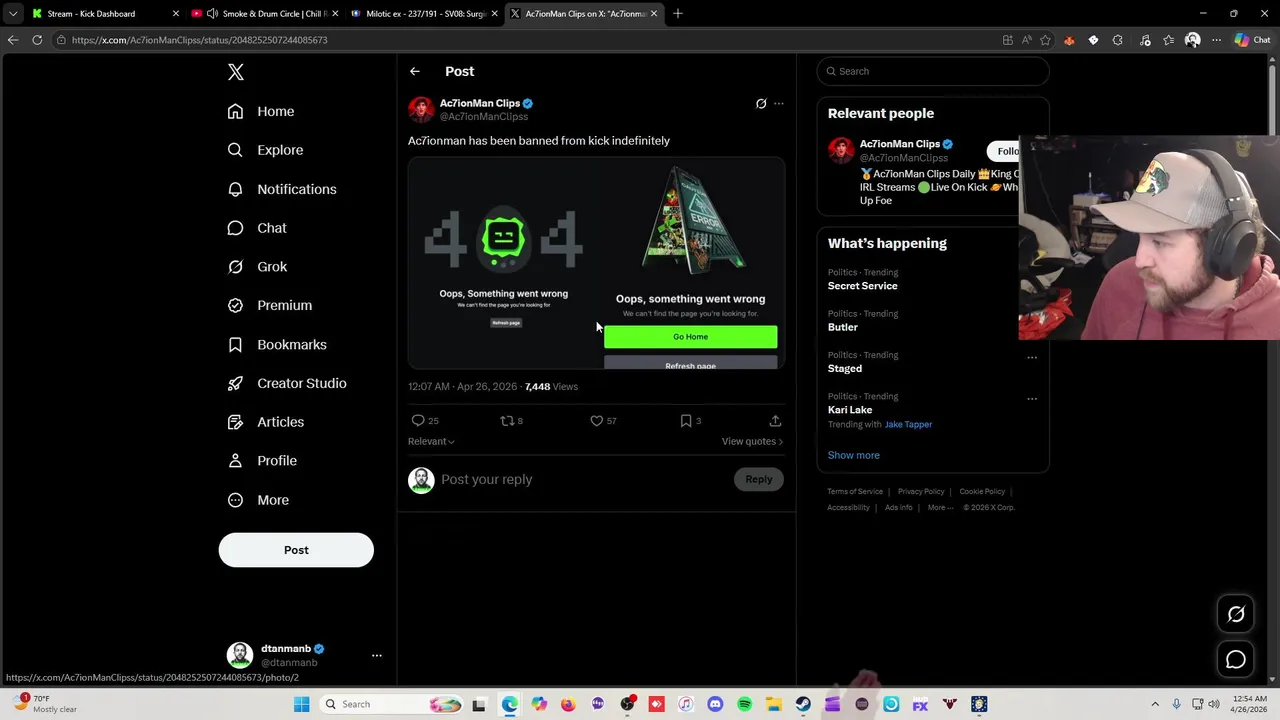Open Steam from the taskbar
Image resolution: width=1280 pixels, height=720 pixels.
point(803,705)
